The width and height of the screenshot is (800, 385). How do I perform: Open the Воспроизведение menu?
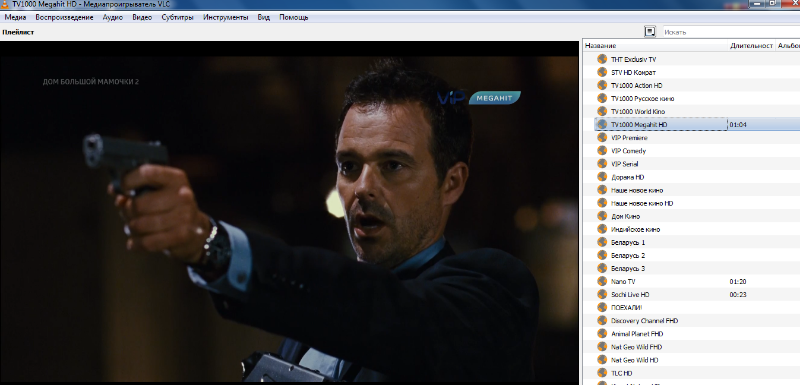tap(64, 17)
